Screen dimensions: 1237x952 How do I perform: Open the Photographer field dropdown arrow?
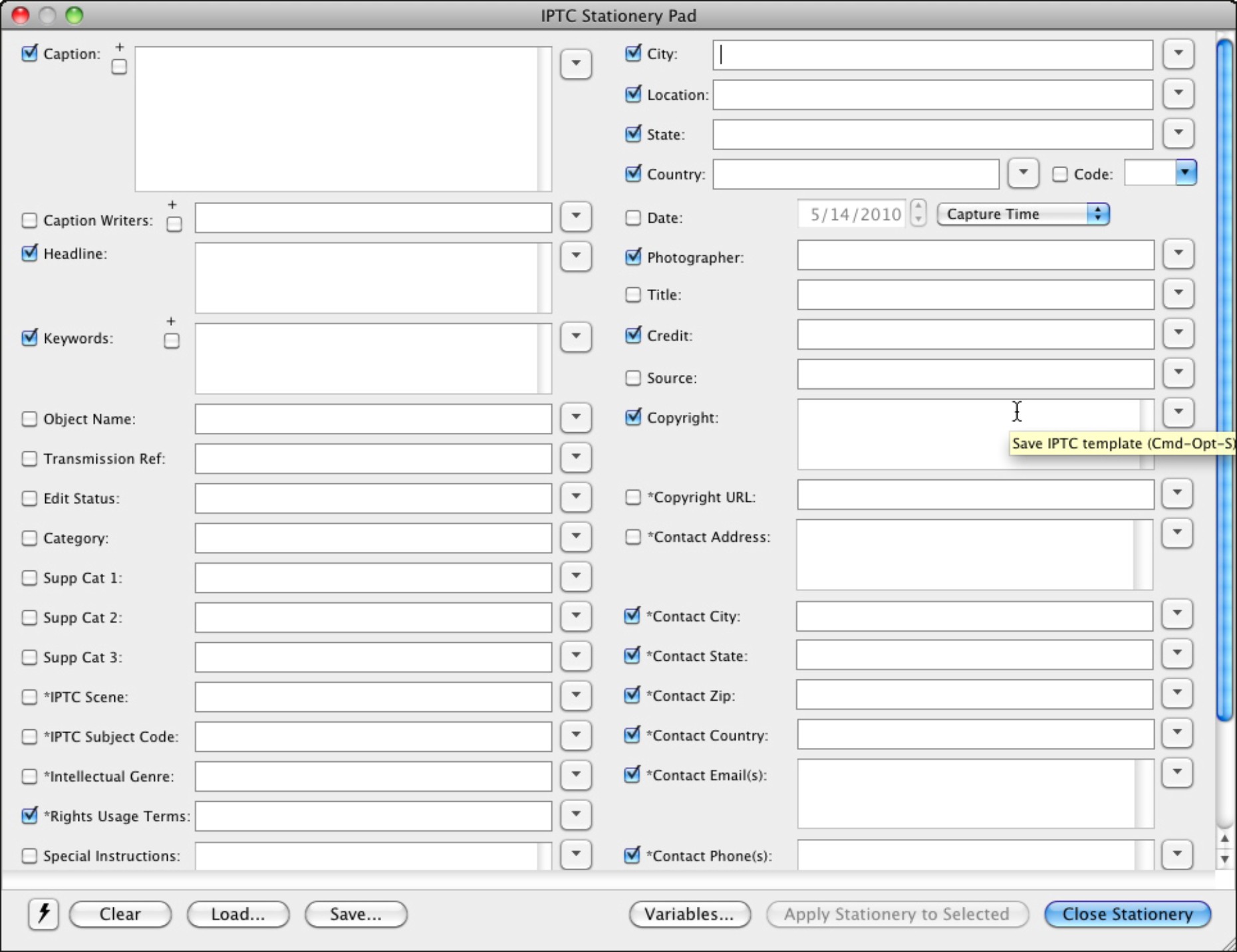point(1178,253)
